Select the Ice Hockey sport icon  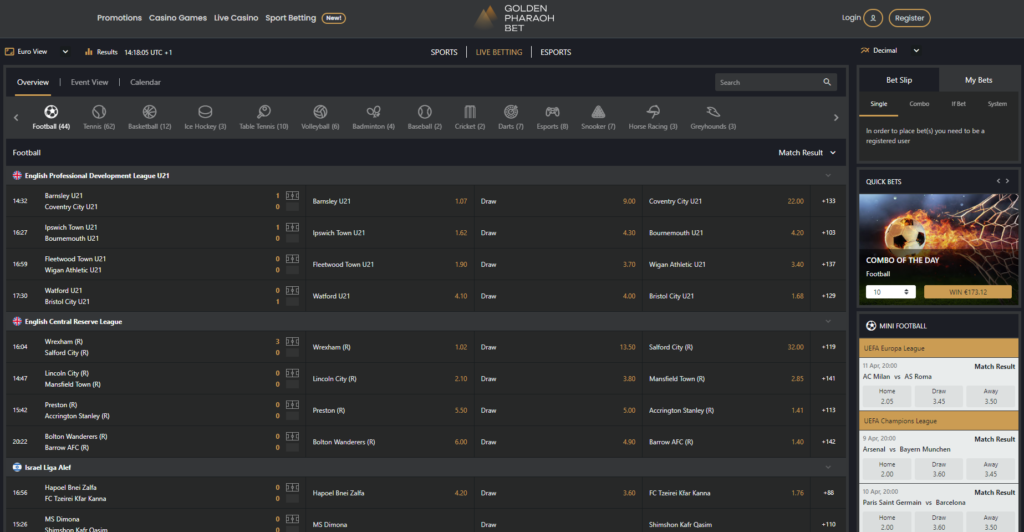coord(205,112)
